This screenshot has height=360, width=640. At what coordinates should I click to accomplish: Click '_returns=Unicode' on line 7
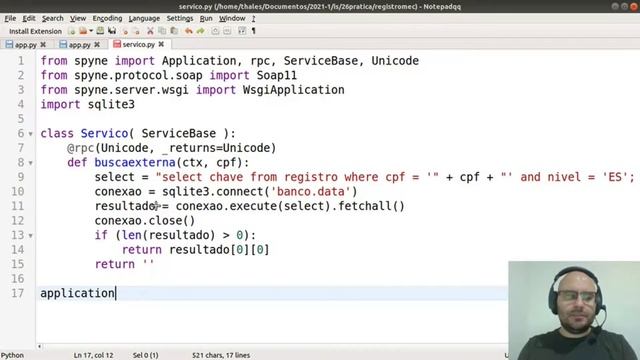(216, 148)
